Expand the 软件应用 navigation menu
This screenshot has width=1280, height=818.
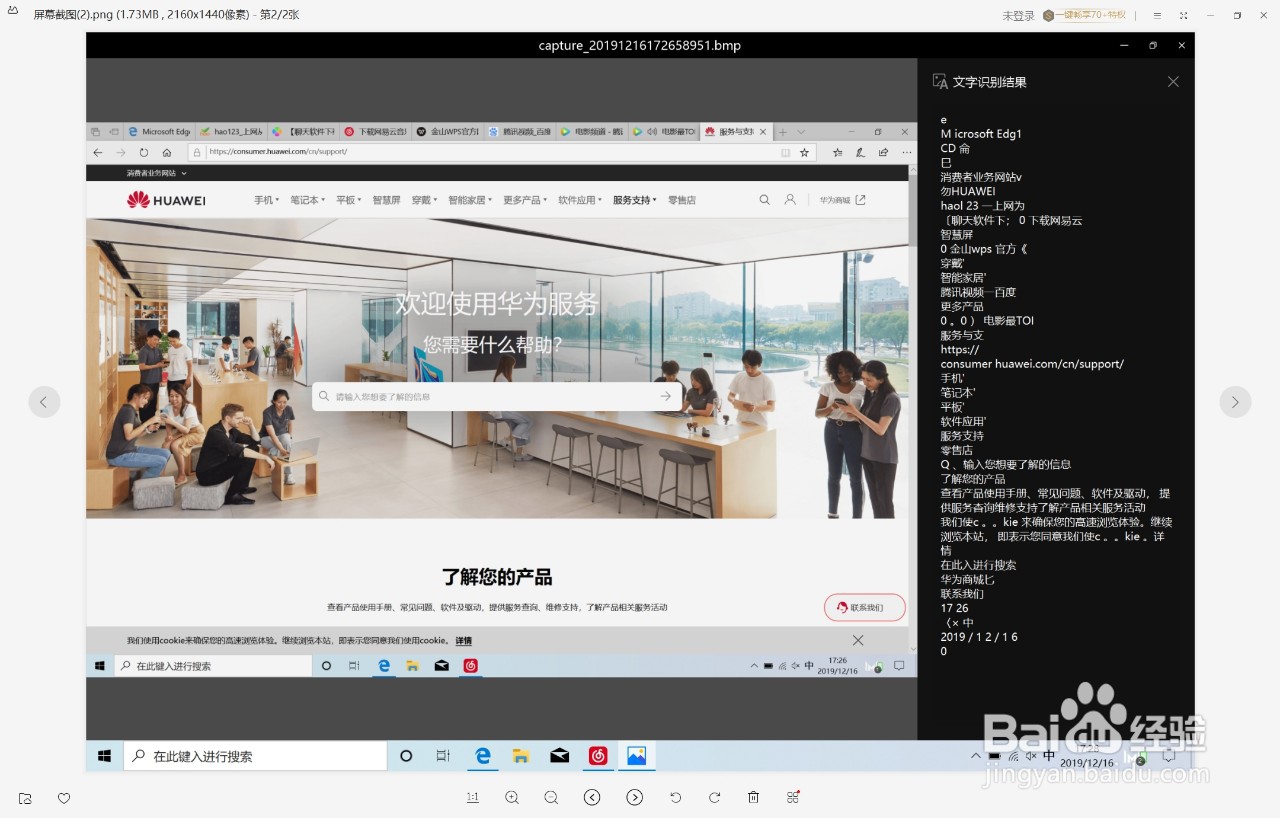point(580,200)
